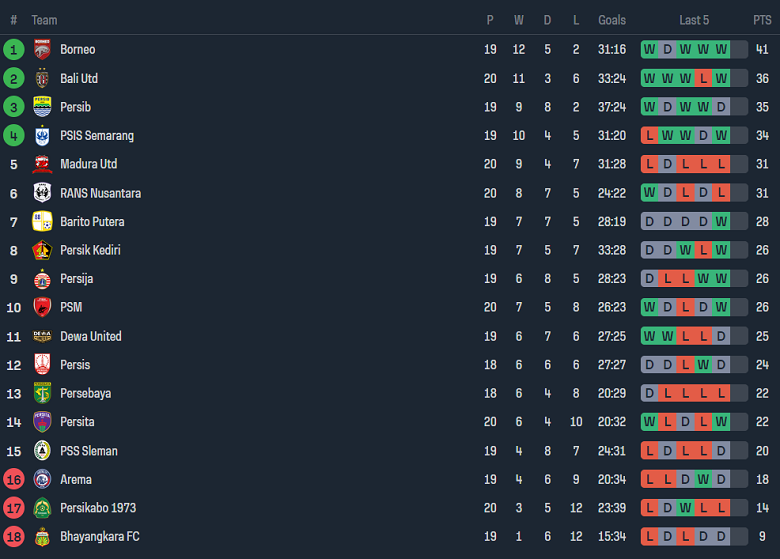
Task: Sort standings by Goals column header
Action: (x=612, y=20)
